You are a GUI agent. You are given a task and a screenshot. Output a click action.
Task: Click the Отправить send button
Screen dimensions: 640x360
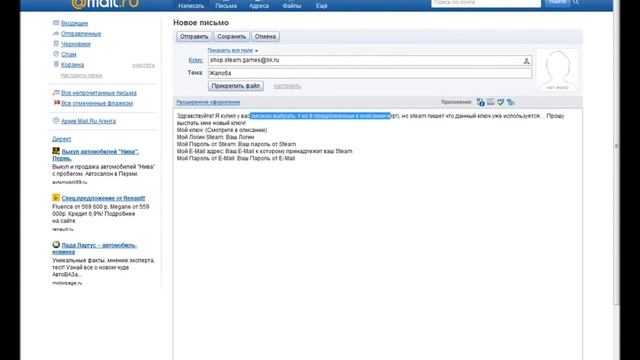click(x=194, y=36)
